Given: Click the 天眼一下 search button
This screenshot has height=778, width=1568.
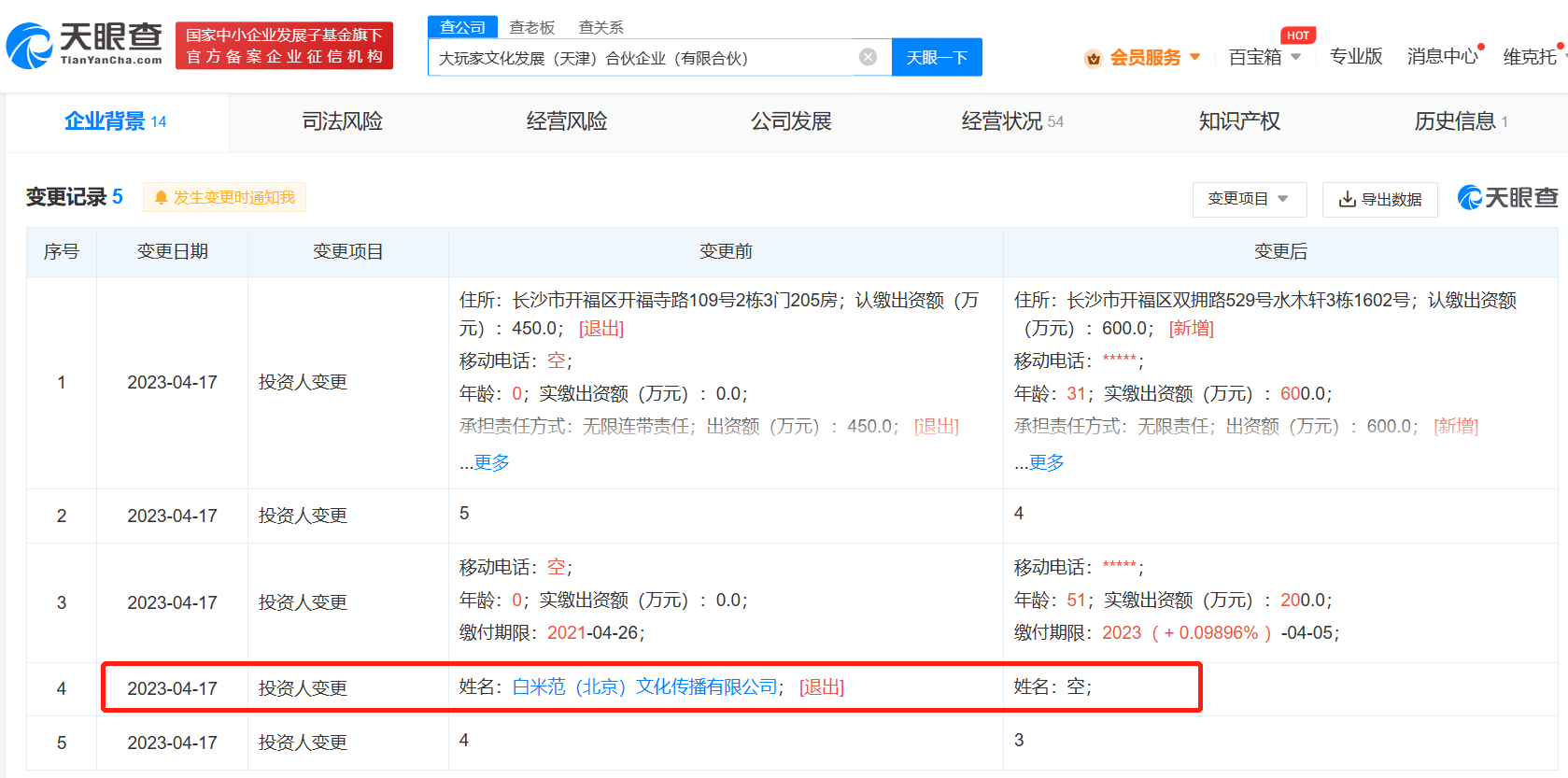Looking at the screenshot, I should point(937,57).
